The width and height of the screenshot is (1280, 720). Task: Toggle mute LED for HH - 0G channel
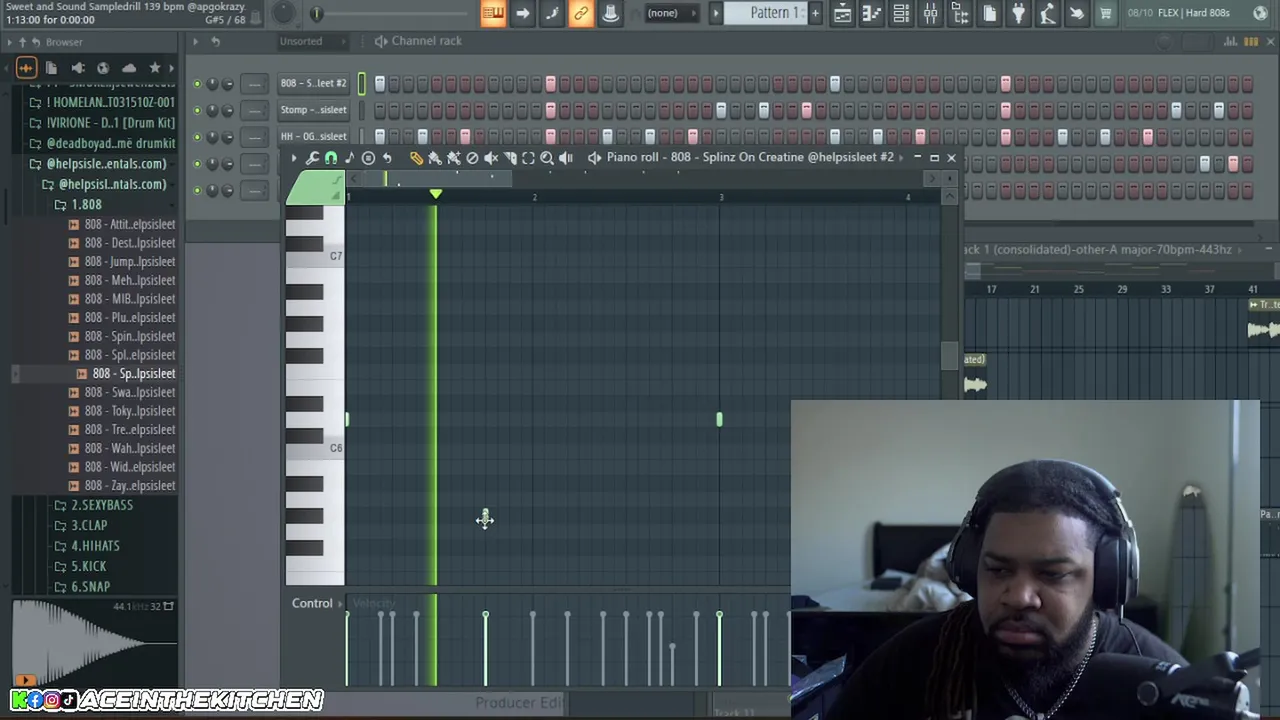pyautogui.click(x=197, y=137)
